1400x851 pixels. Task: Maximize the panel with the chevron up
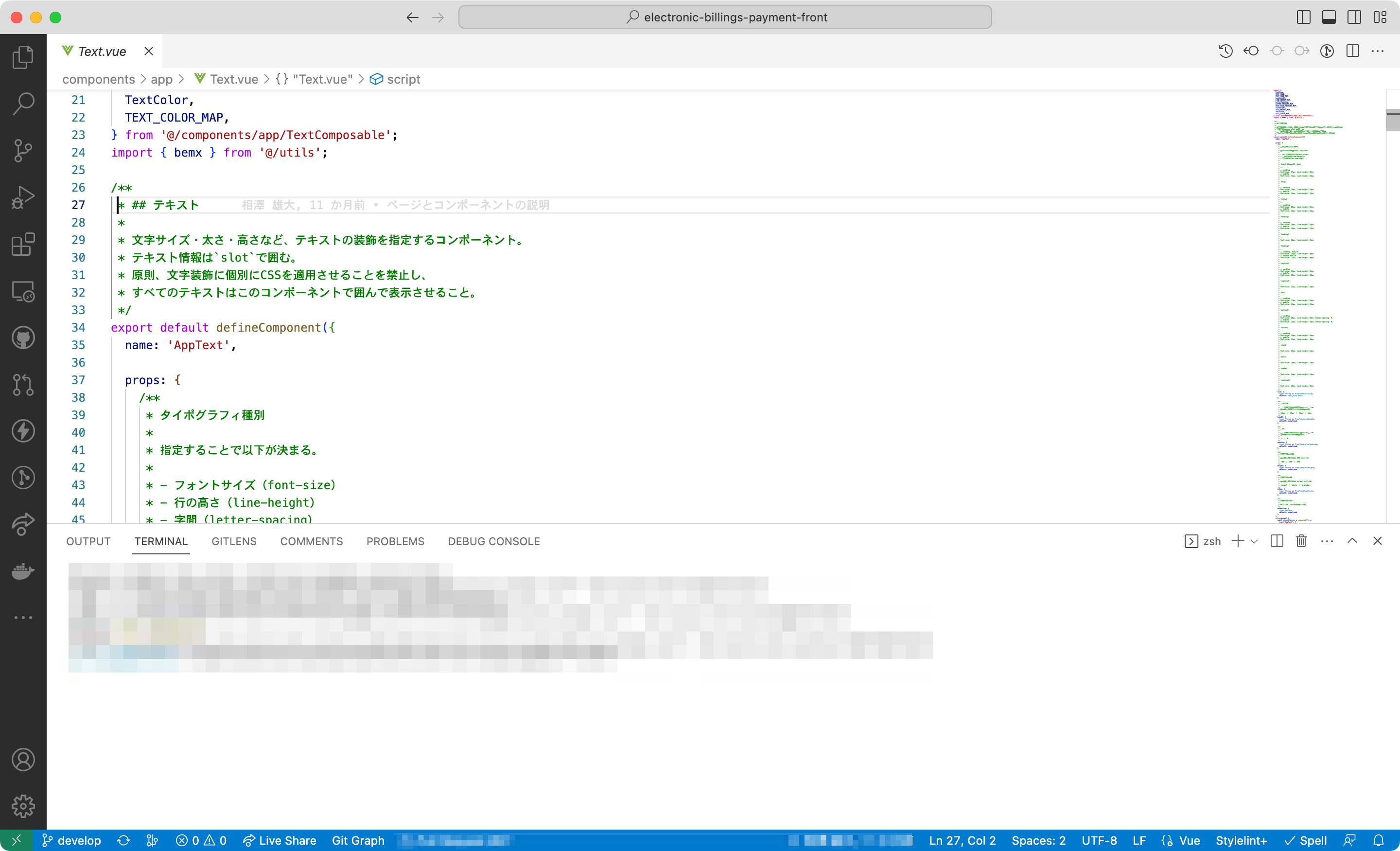coord(1352,541)
